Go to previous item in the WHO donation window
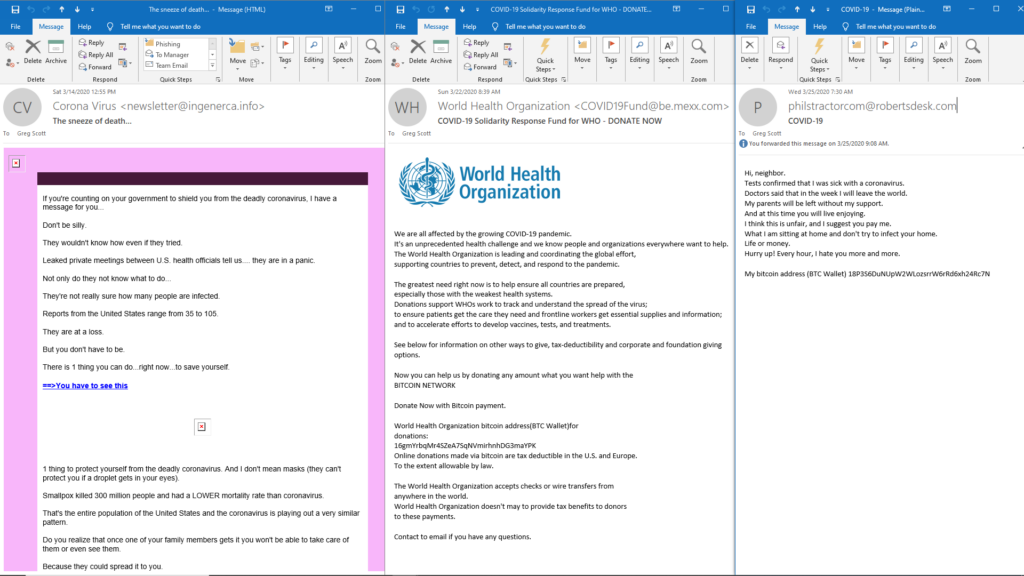This screenshot has height=576, width=1024. (x=447, y=9)
